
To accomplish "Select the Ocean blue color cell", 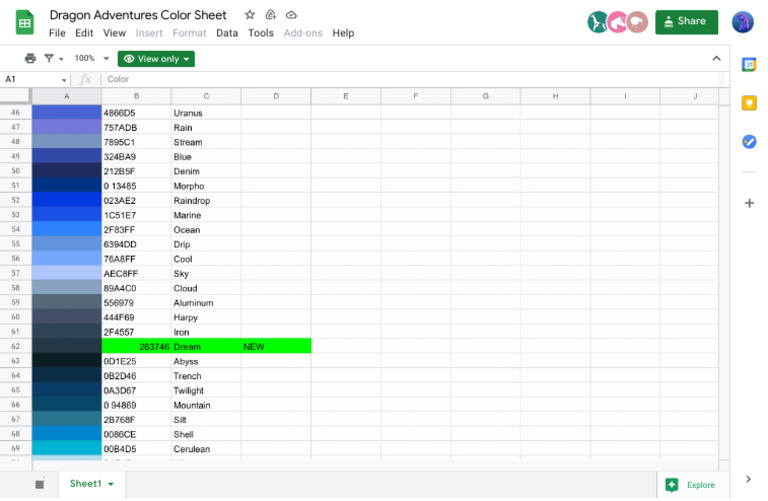I will coord(67,229).
